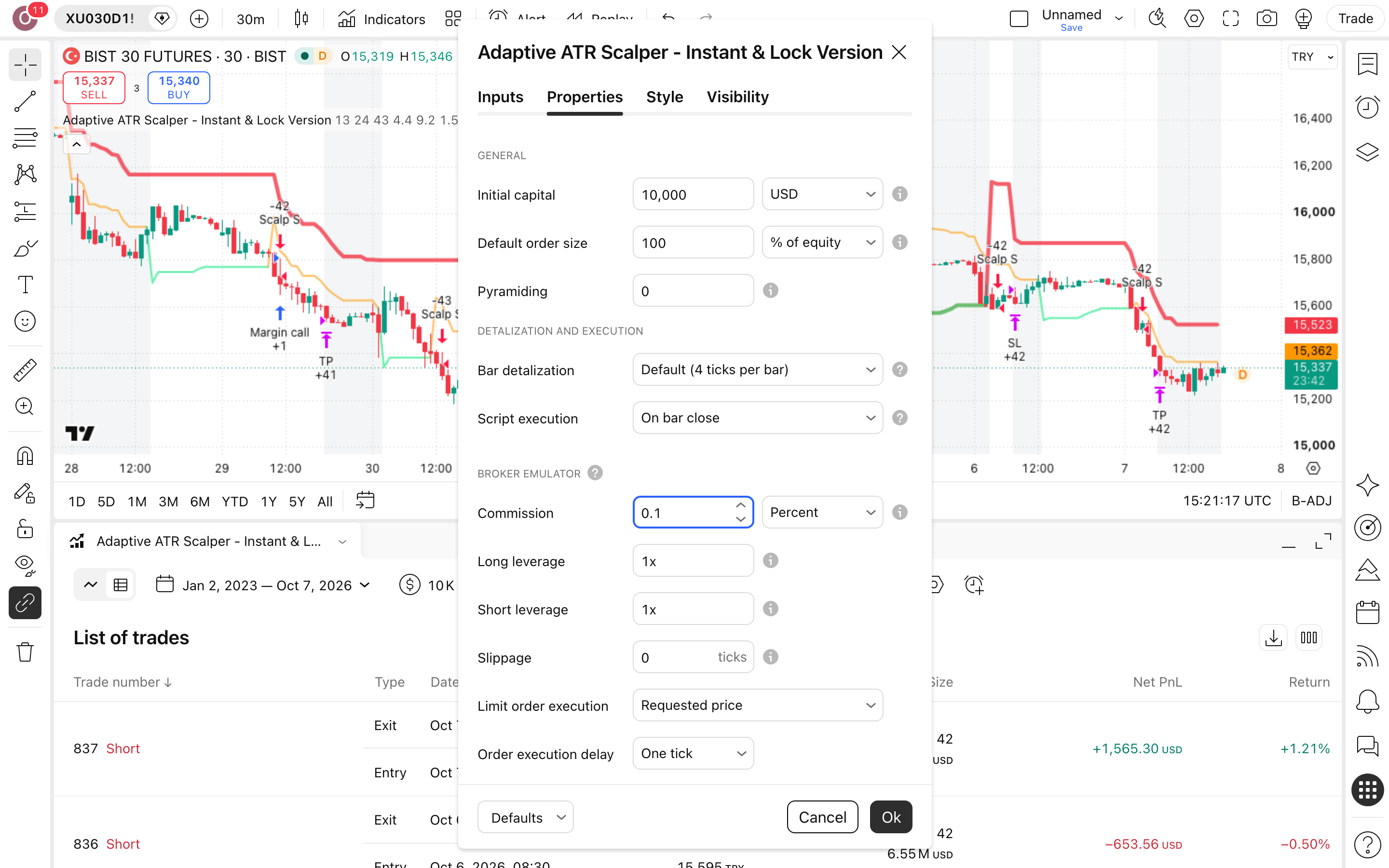
Task: Select the trend line drawing tool
Action: point(25,102)
